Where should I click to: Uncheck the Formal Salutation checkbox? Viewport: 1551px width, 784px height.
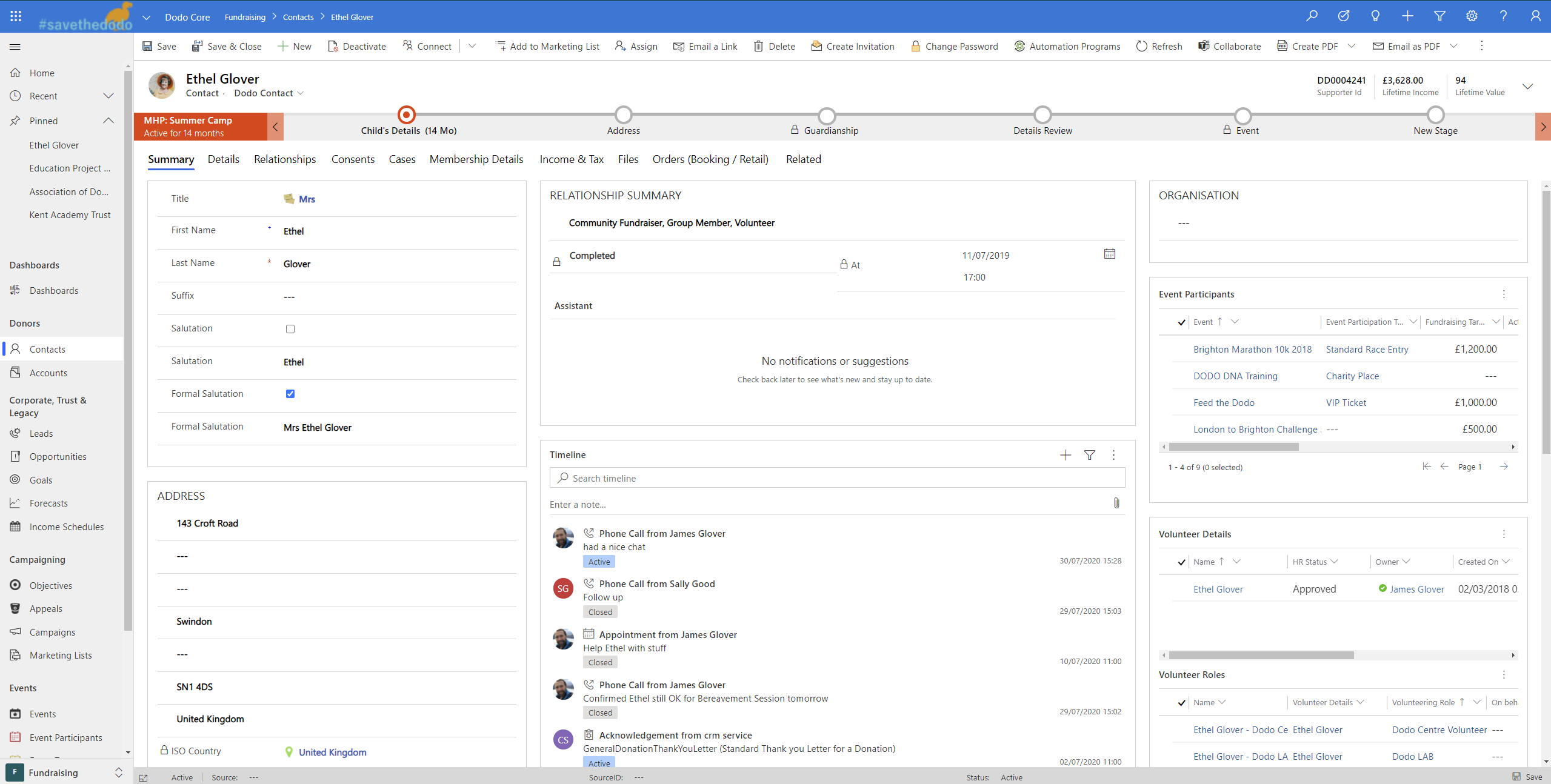point(290,394)
